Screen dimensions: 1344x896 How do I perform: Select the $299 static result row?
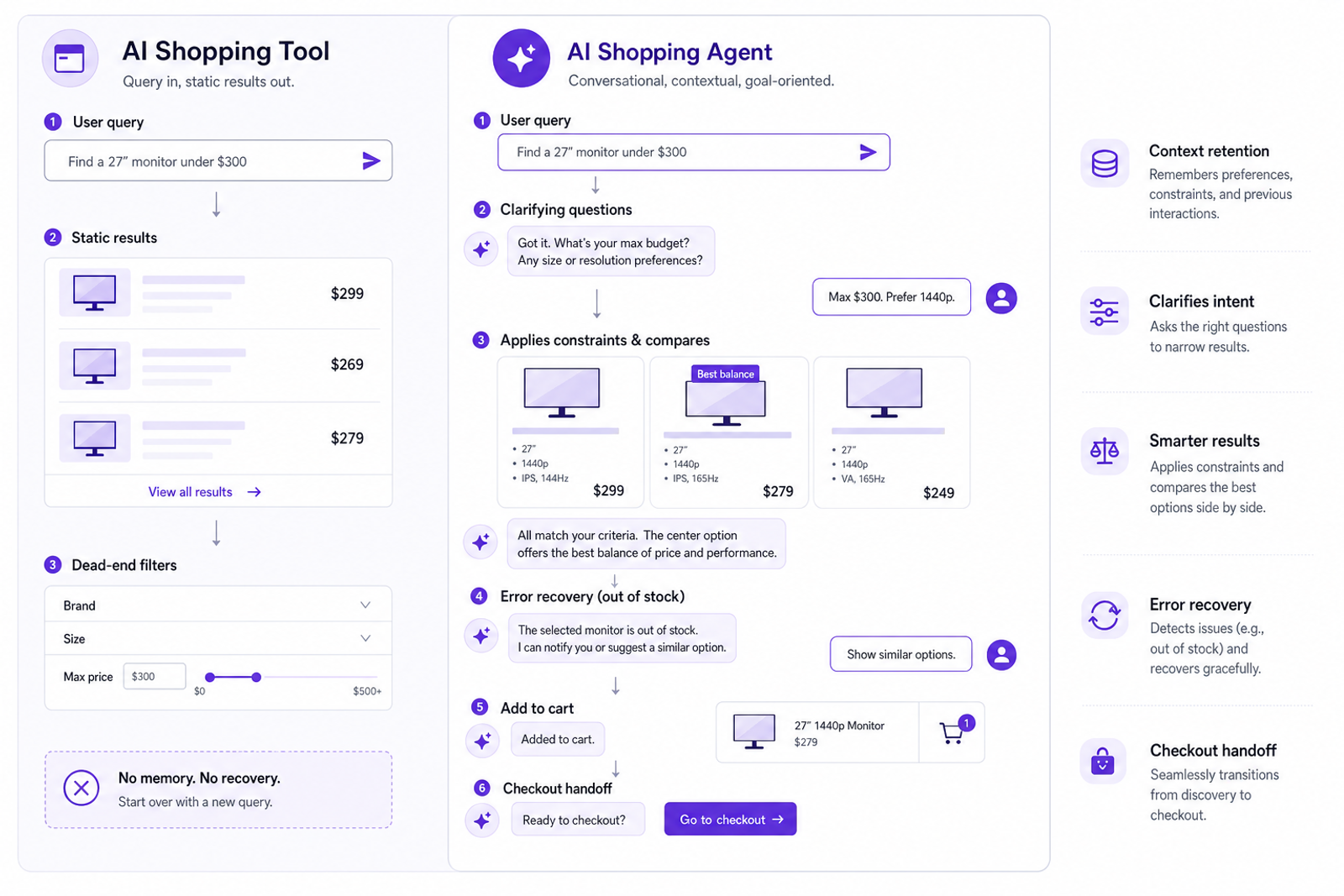(218, 293)
